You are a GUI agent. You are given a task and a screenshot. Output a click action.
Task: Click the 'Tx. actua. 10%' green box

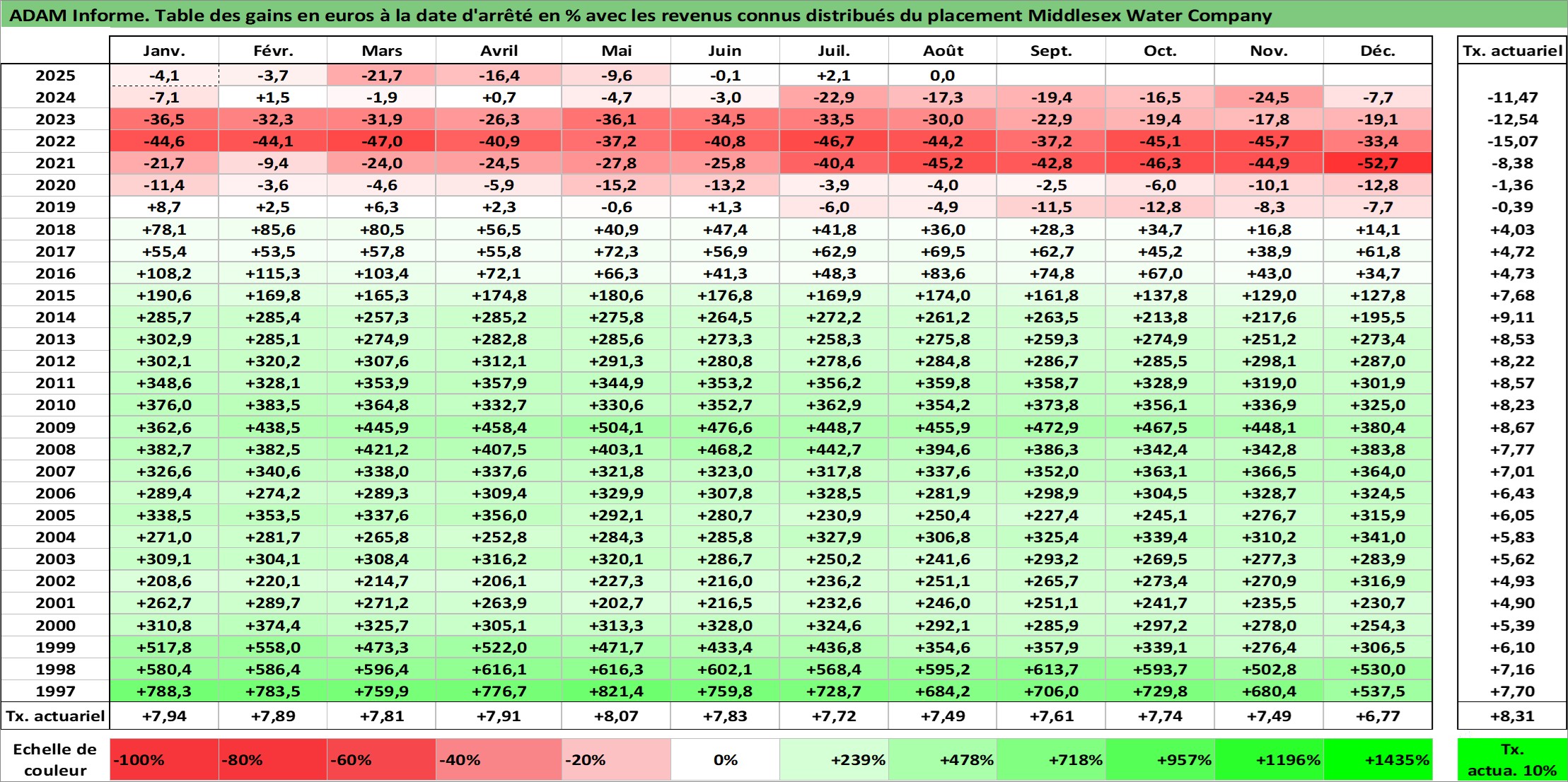1512,760
